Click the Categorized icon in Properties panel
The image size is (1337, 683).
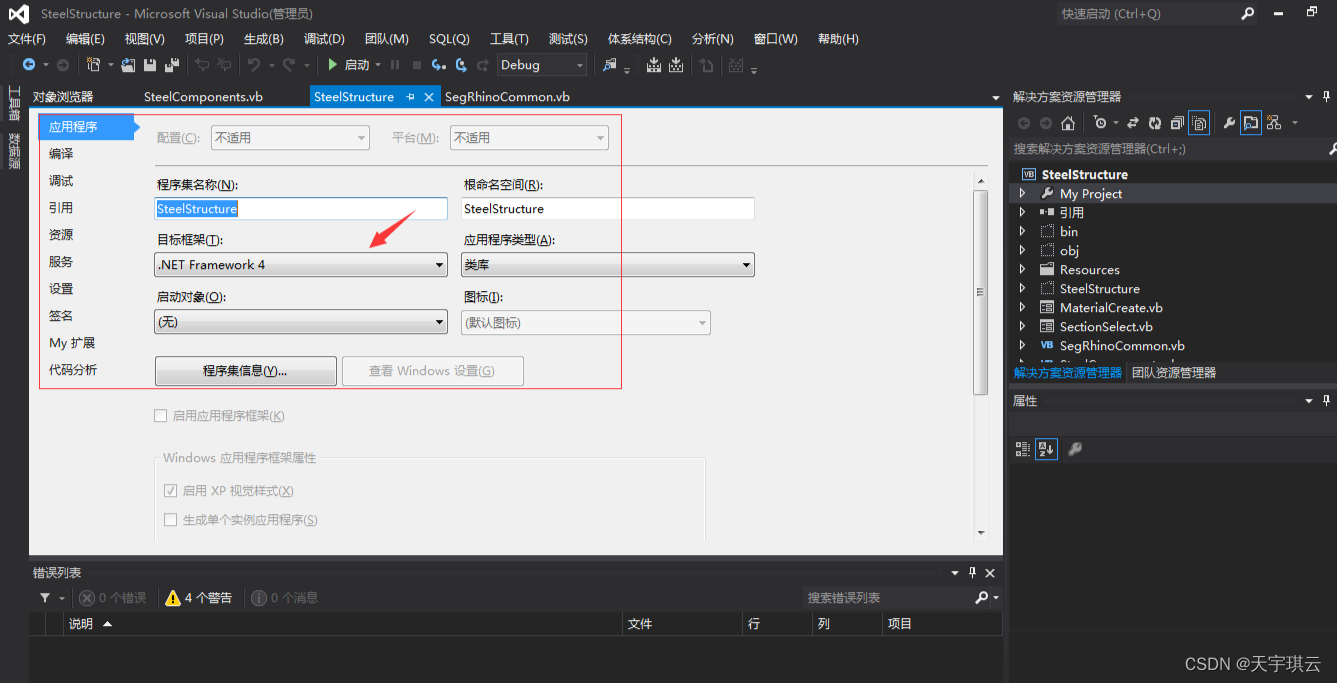point(1023,449)
